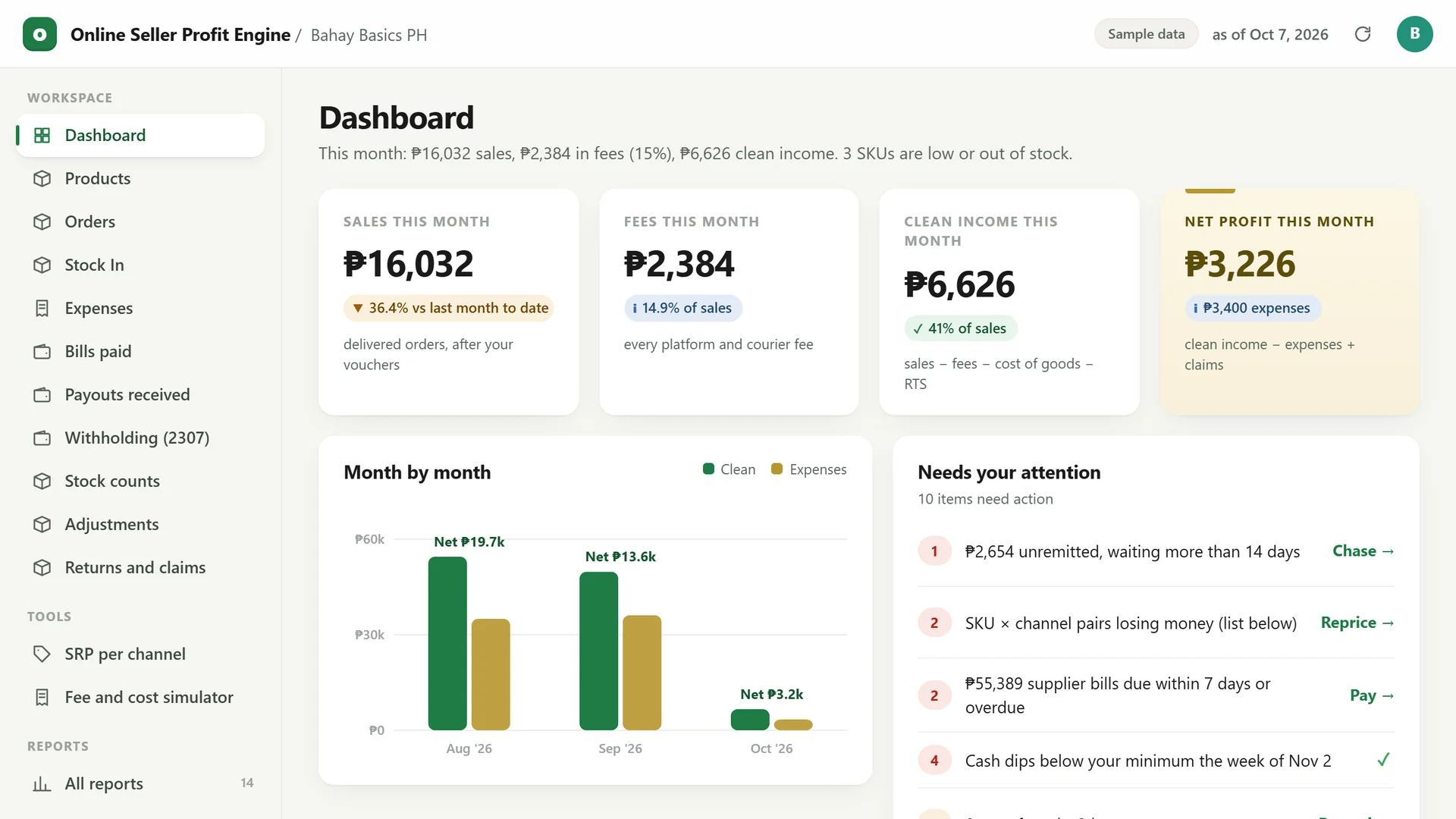Click the Products box icon
Viewport: 1456px width, 819px height.
(42, 178)
